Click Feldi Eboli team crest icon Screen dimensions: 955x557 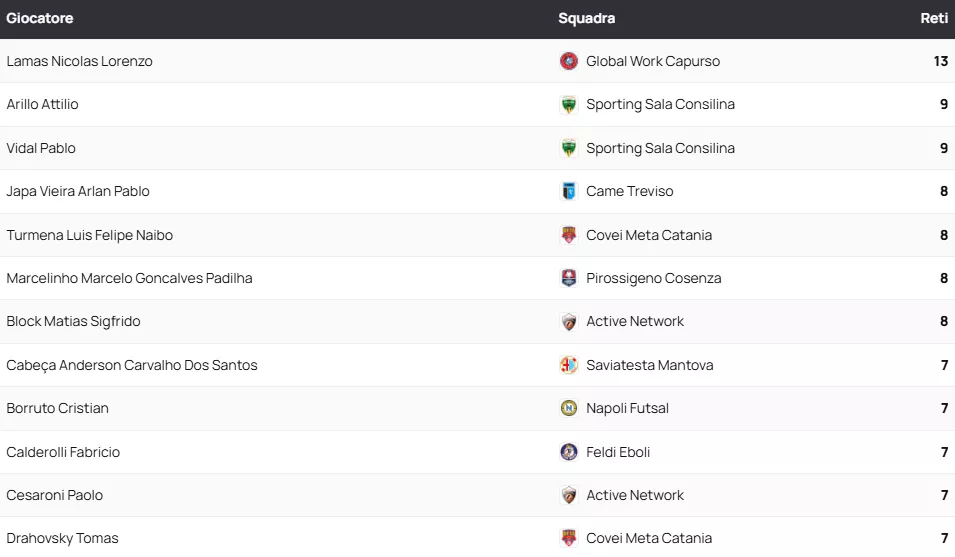click(x=569, y=452)
